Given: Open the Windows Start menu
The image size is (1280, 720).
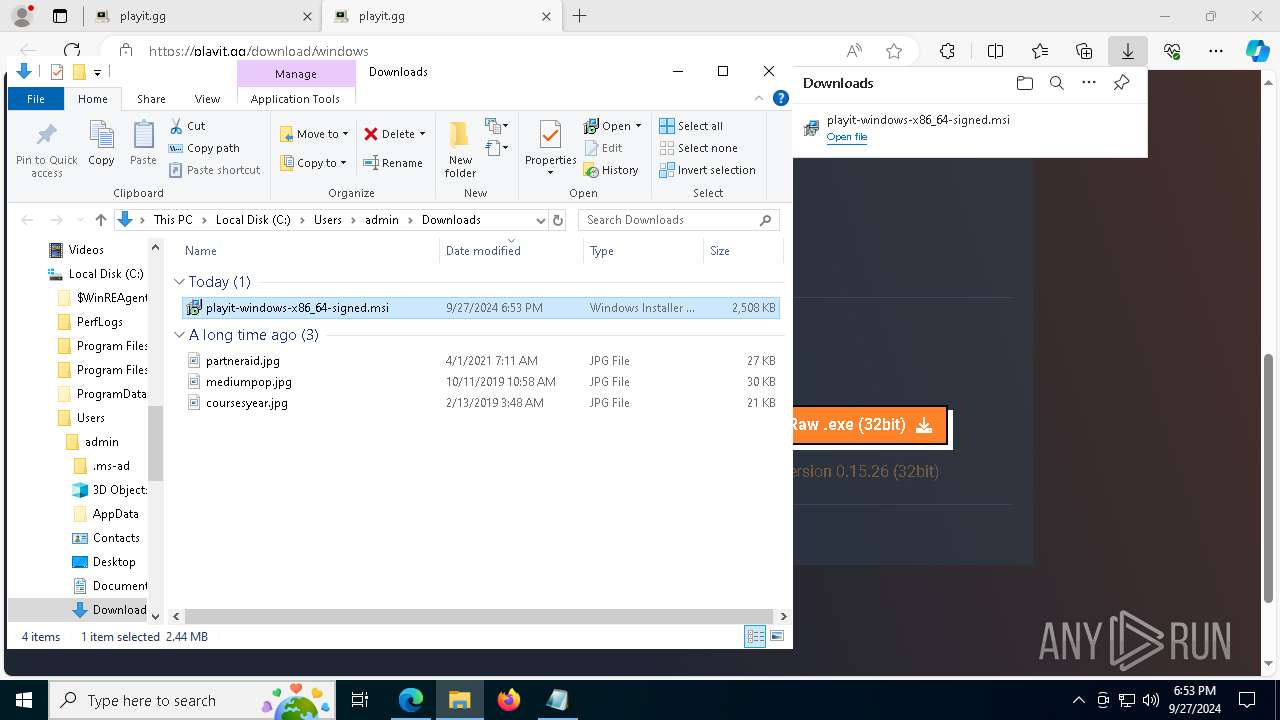Looking at the screenshot, I should [23, 700].
